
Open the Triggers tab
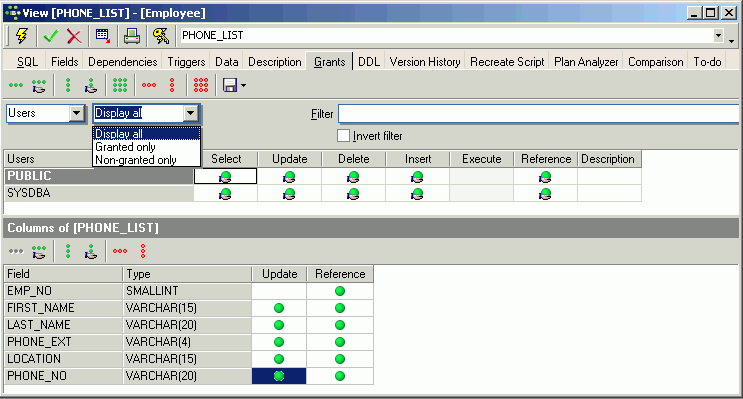point(186,62)
